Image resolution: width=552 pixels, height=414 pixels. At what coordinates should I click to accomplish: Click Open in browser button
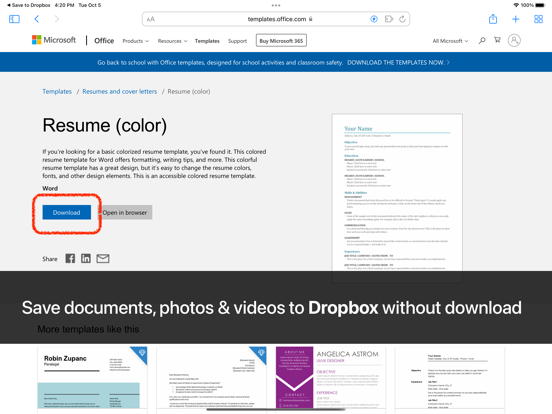125,212
